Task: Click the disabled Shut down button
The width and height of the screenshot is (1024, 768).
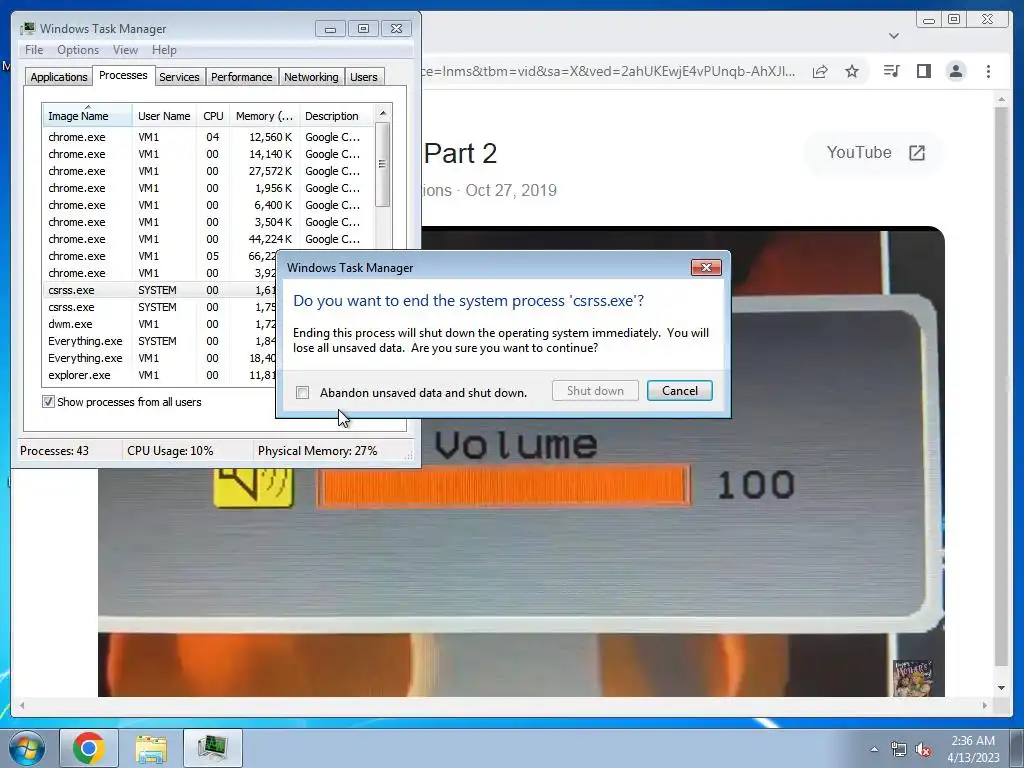Action: (595, 391)
